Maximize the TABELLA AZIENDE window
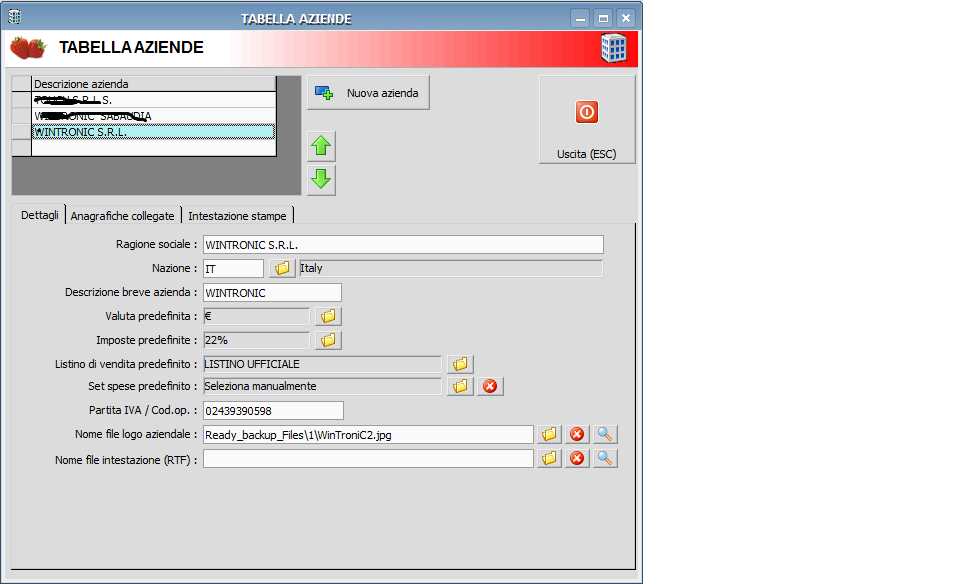The image size is (960, 584). (x=603, y=18)
